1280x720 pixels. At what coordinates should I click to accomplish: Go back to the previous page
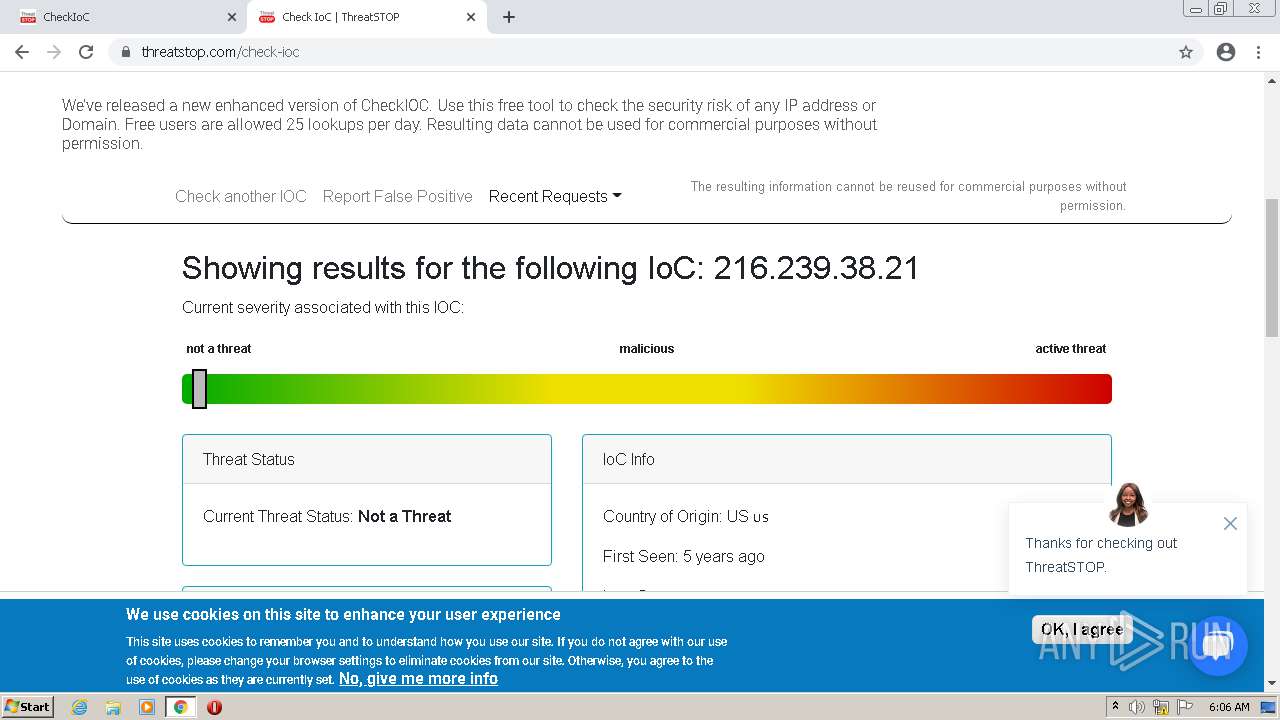point(22,52)
